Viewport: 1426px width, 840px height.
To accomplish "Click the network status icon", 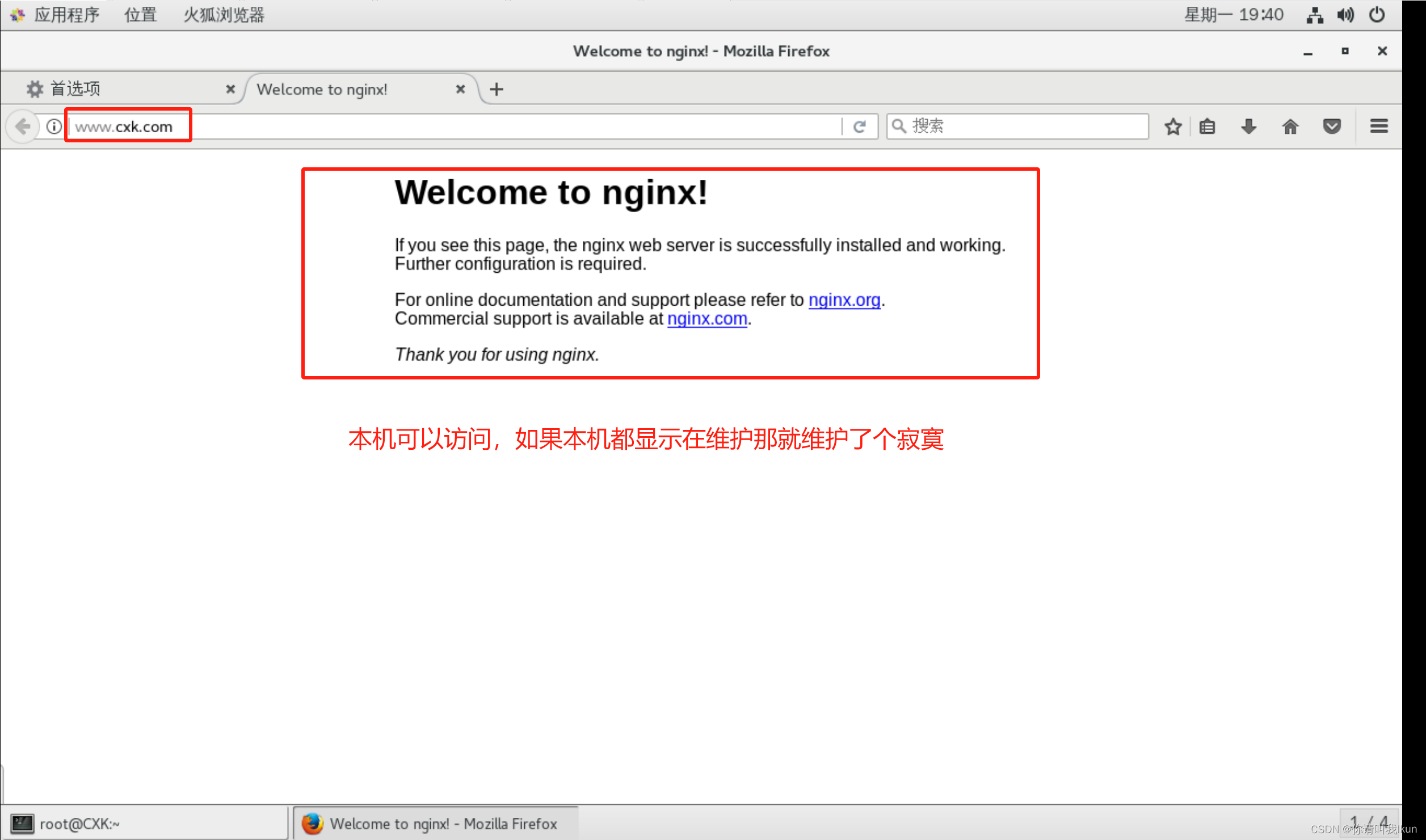I will click(x=1315, y=14).
